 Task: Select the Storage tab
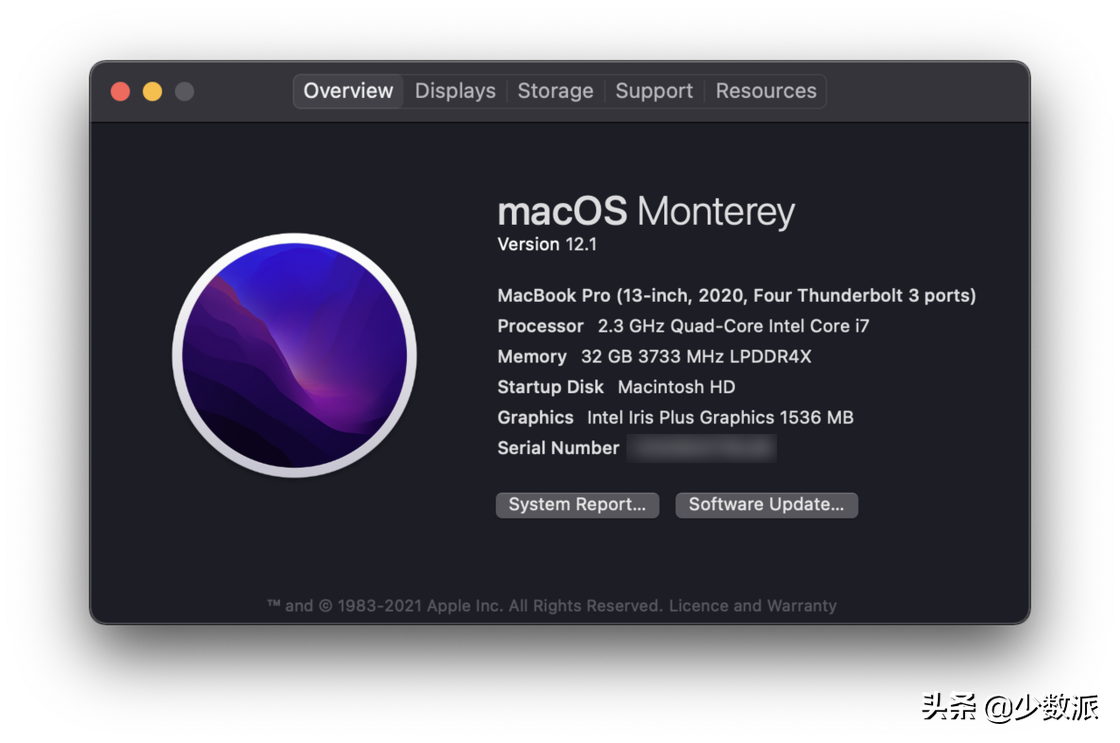555,91
